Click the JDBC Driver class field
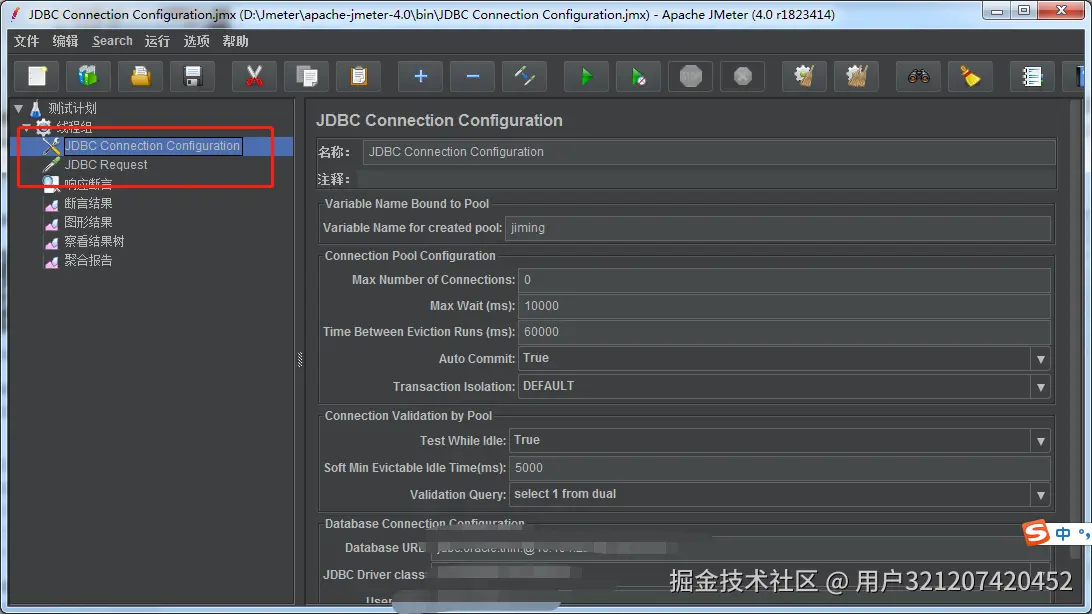The height and width of the screenshot is (614, 1092). pos(740,574)
